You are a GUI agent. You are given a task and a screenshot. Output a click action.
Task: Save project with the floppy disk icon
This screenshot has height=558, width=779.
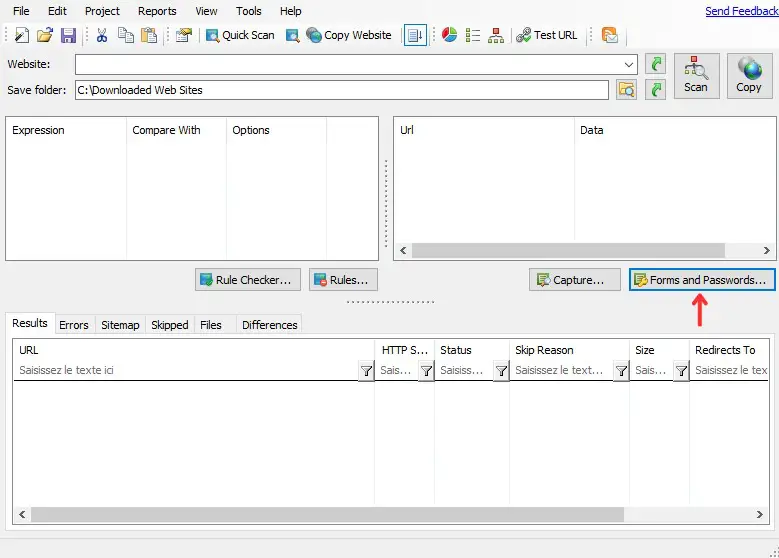coord(68,35)
